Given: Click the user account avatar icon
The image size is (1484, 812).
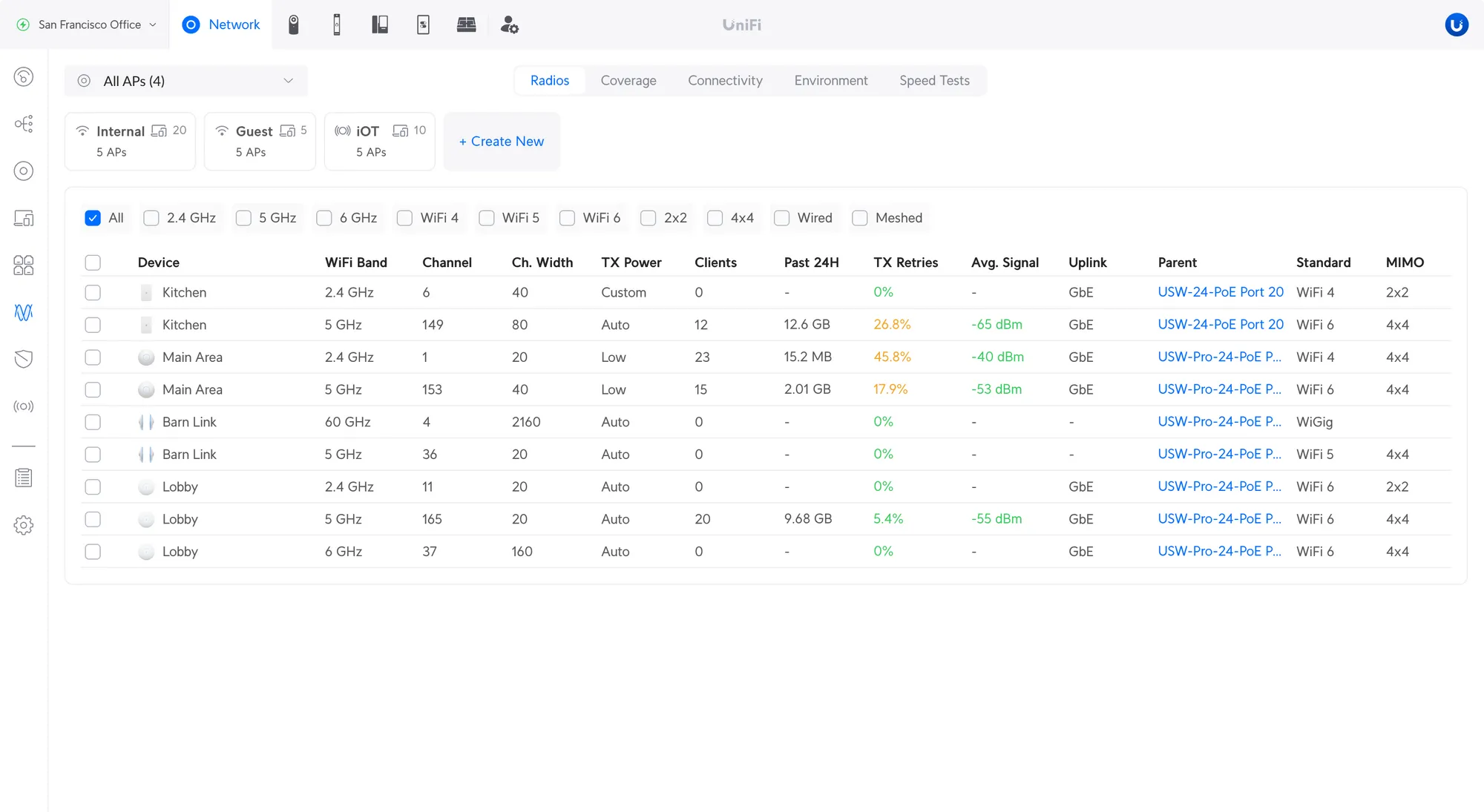Looking at the screenshot, I should (x=1457, y=24).
